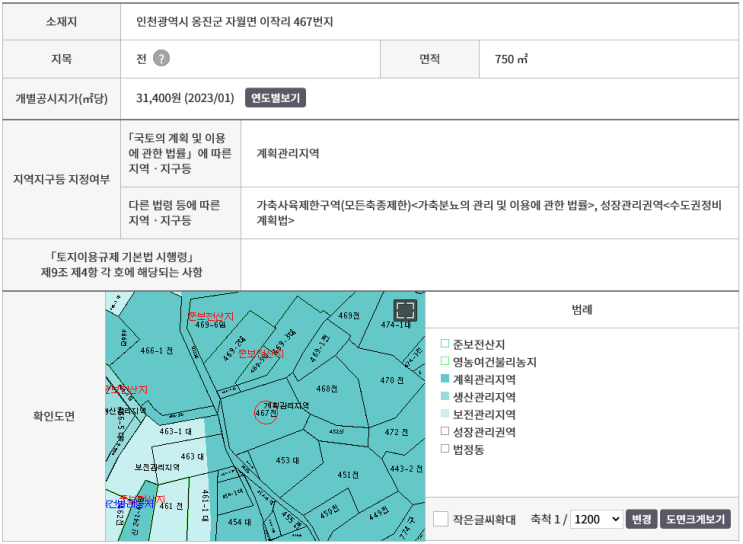Open the scale 1200 dropdown

click(597, 519)
